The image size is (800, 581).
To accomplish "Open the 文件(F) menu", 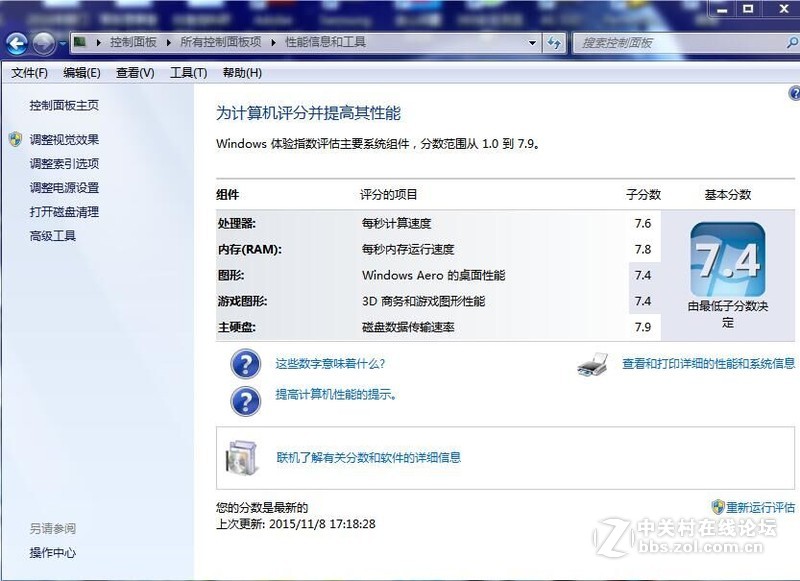I will click(x=30, y=73).
